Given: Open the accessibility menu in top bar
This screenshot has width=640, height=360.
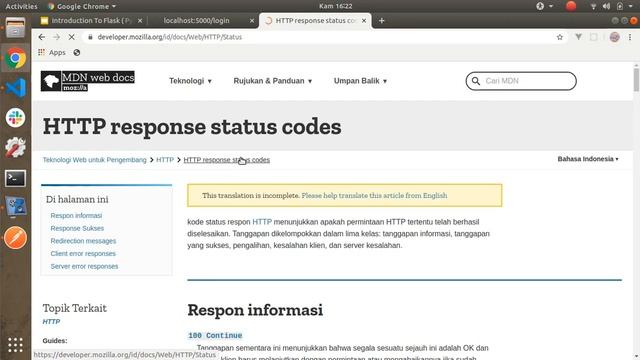Looking at the screenshot, I should [x=544, y=6].
